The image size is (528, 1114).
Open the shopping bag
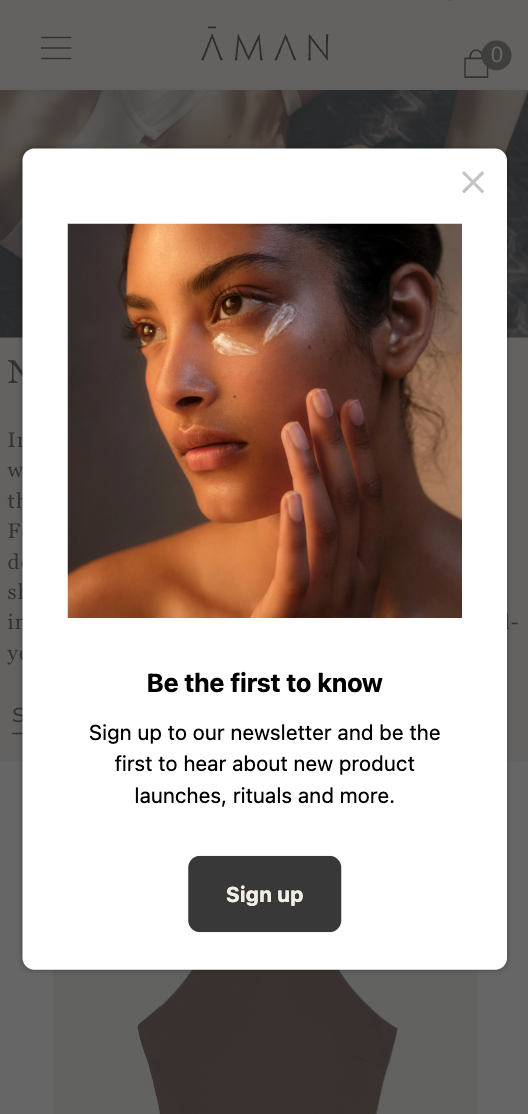[475, 64]
